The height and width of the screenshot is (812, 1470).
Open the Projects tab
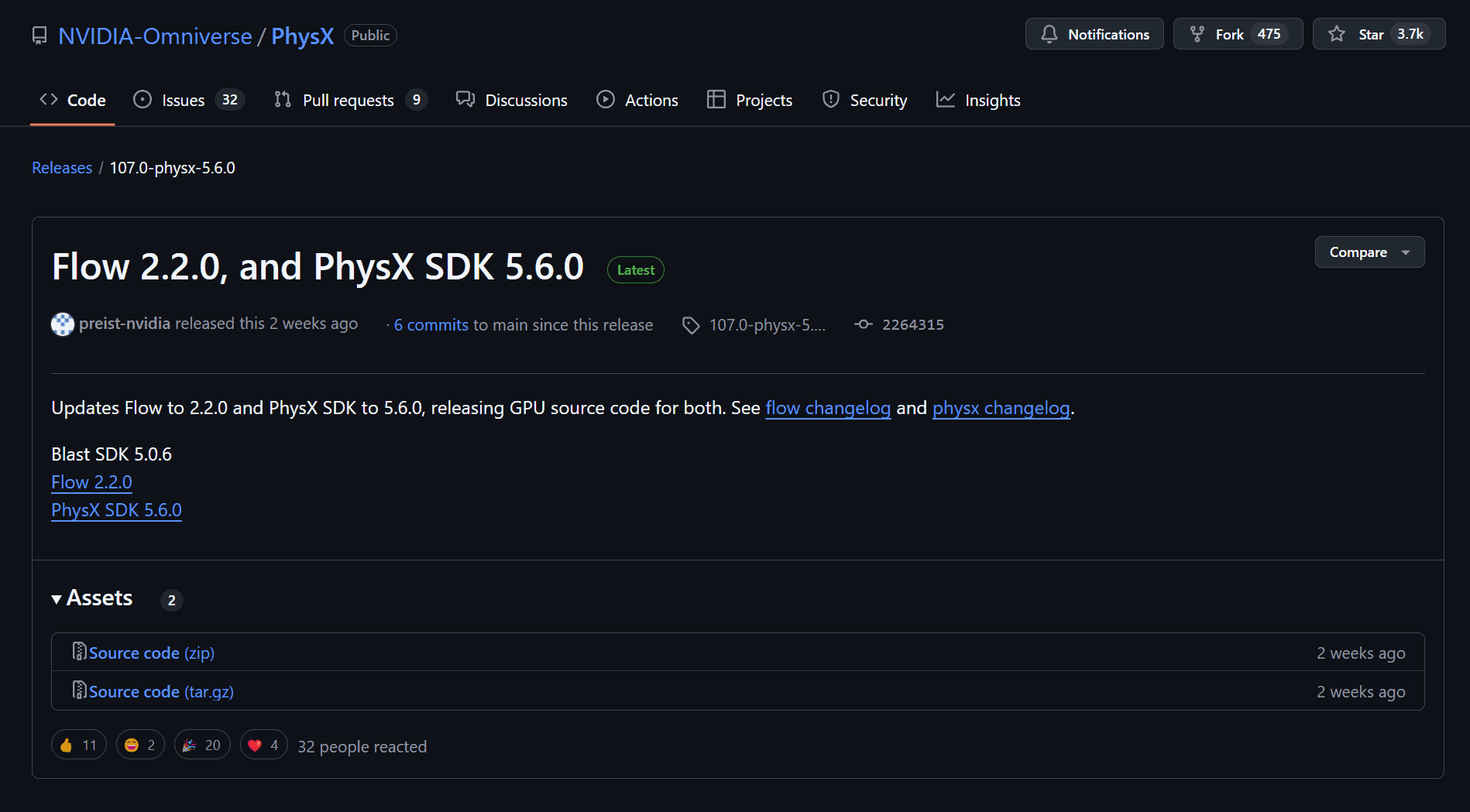[750, 100]
